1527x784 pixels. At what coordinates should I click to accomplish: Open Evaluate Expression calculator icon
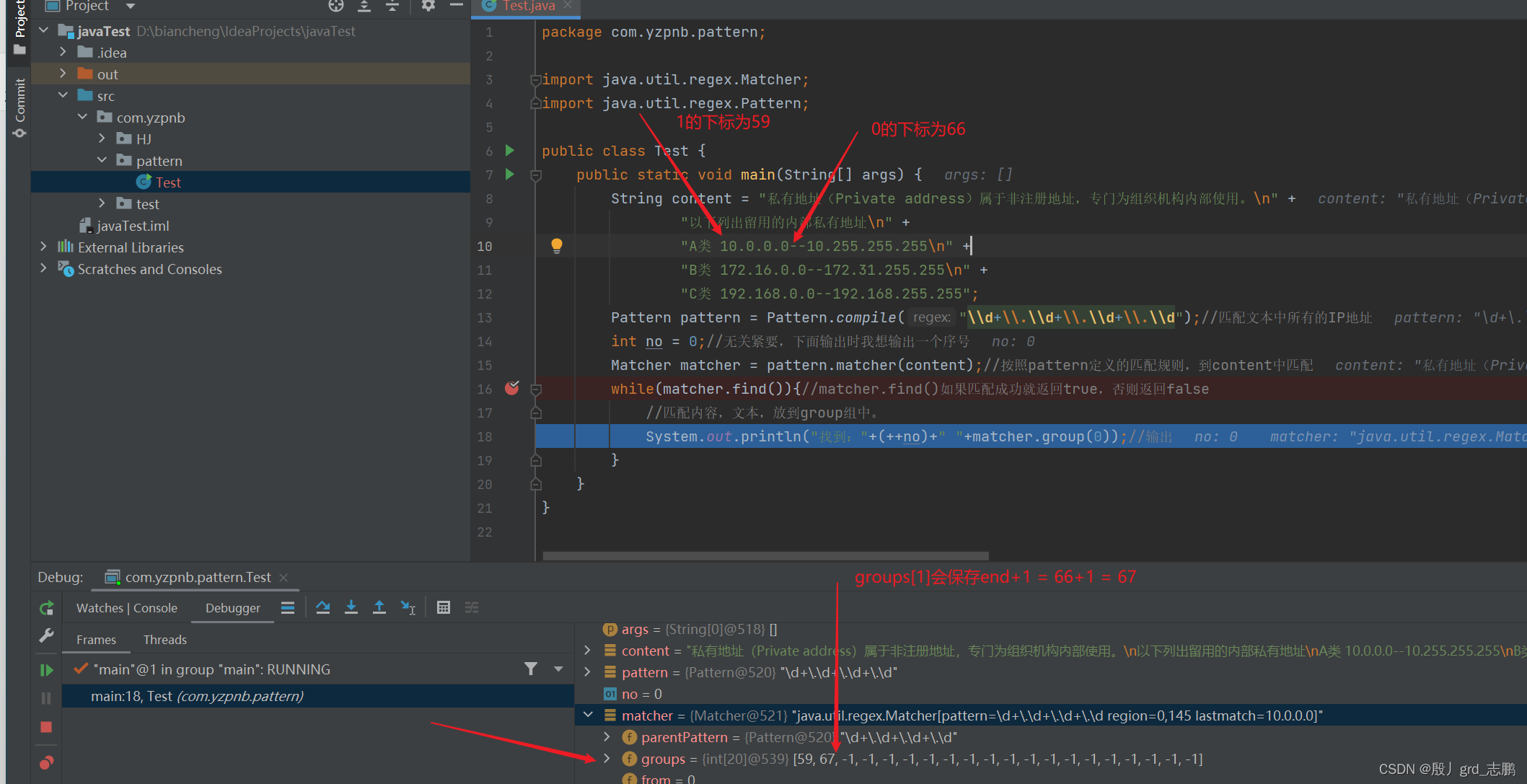(x=444, y=607)
